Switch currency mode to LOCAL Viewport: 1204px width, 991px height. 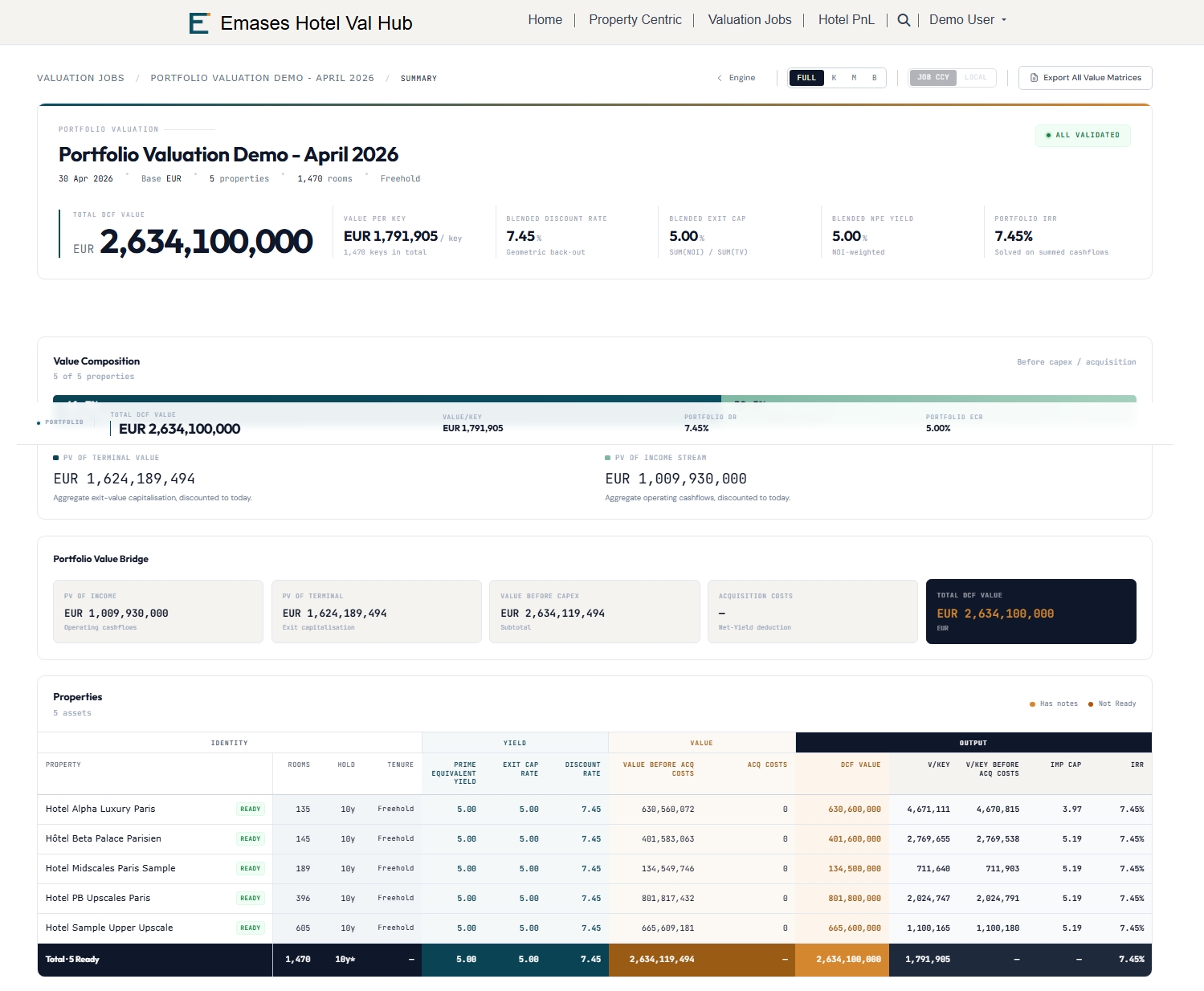click(x=976, y=78)
